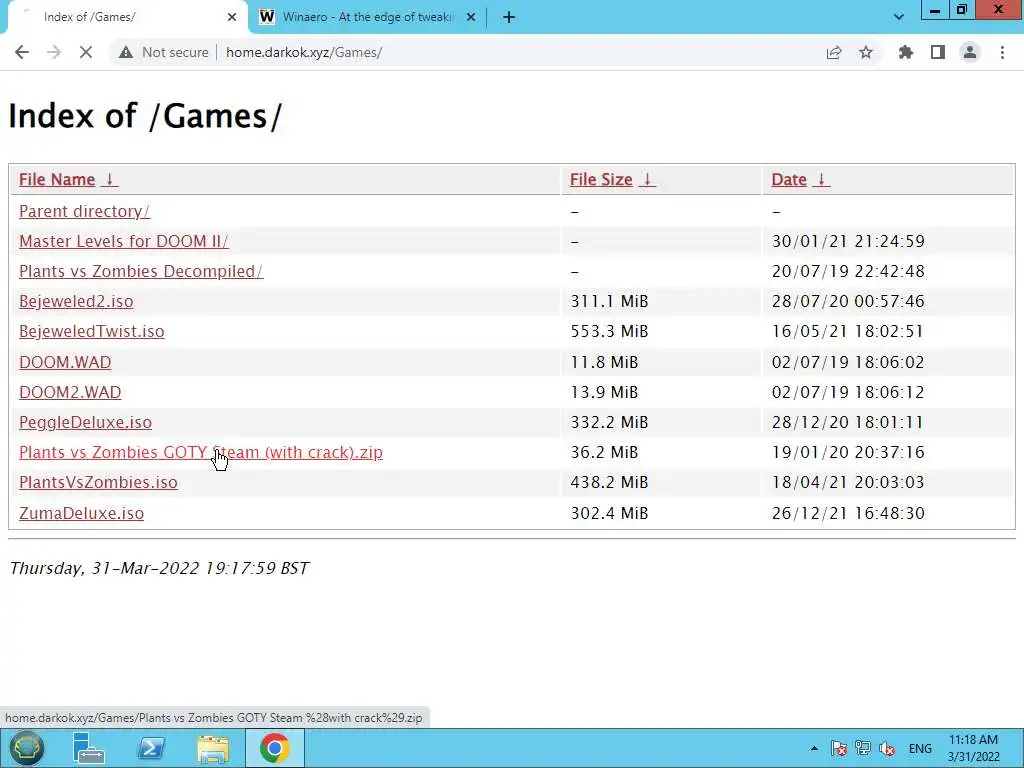Open the Chrome profile avatar
Viewport: 1024px width, 768px height.
coord(970,52)
